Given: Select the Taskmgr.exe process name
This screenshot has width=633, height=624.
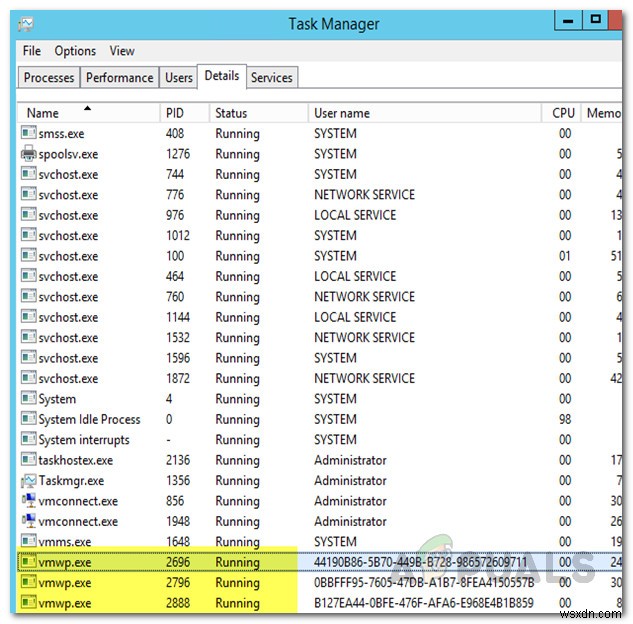Looking at the screenshot, I should pyautogui.click(x=71, y=481).
